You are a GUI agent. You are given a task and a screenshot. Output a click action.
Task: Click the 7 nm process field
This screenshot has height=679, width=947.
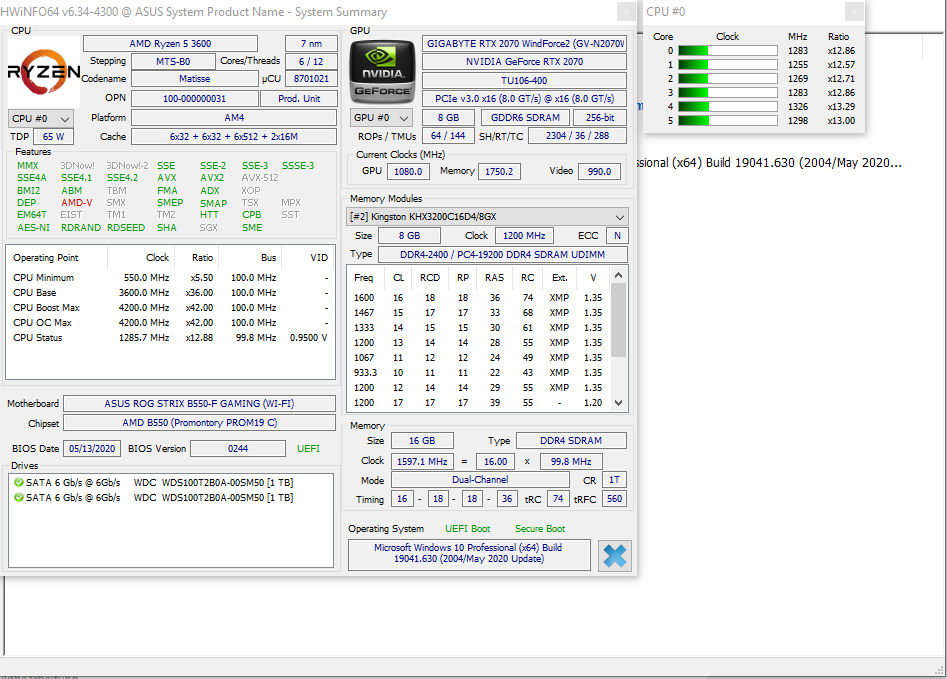click(311, 43)
